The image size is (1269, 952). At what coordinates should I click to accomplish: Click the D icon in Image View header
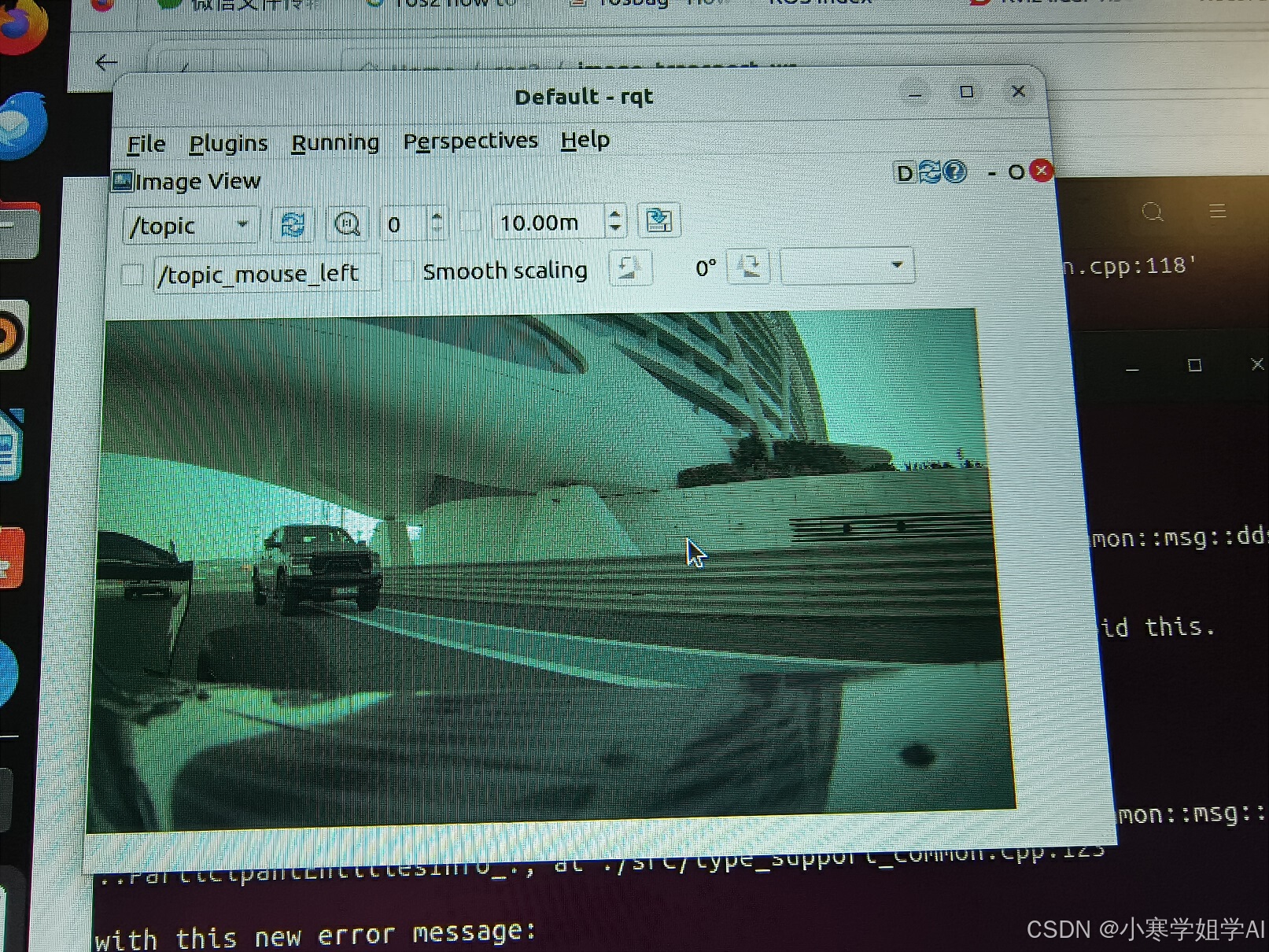[905, 172]
